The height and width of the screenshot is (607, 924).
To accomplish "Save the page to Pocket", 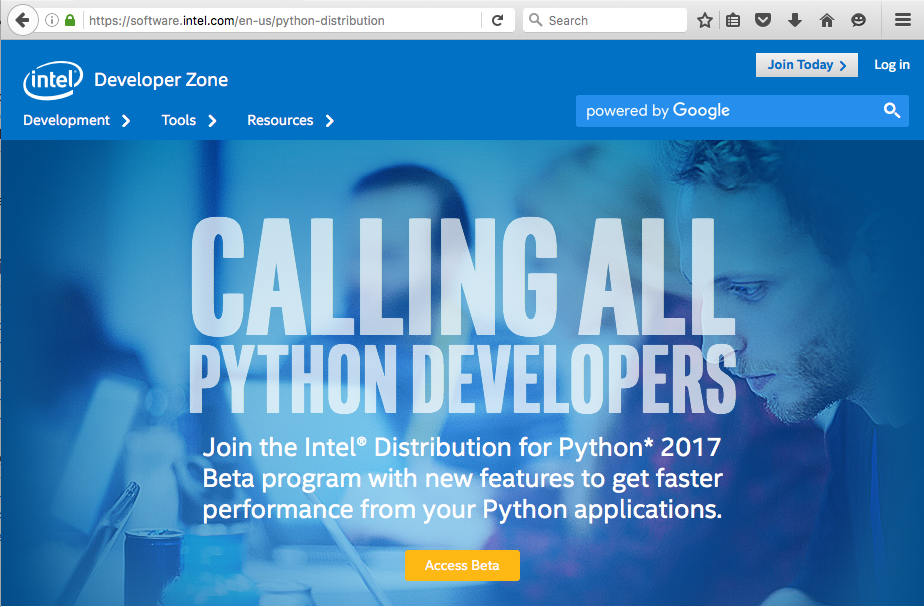I will tap(764, 20).
